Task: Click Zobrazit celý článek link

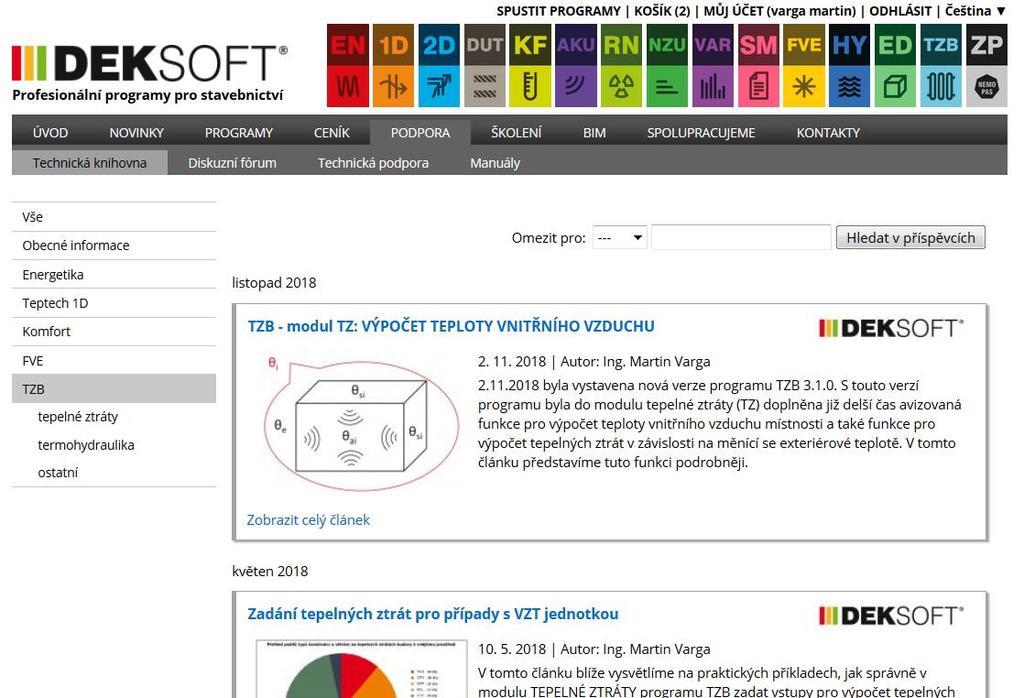Action: pyautogui.click(x=308, y=520)
